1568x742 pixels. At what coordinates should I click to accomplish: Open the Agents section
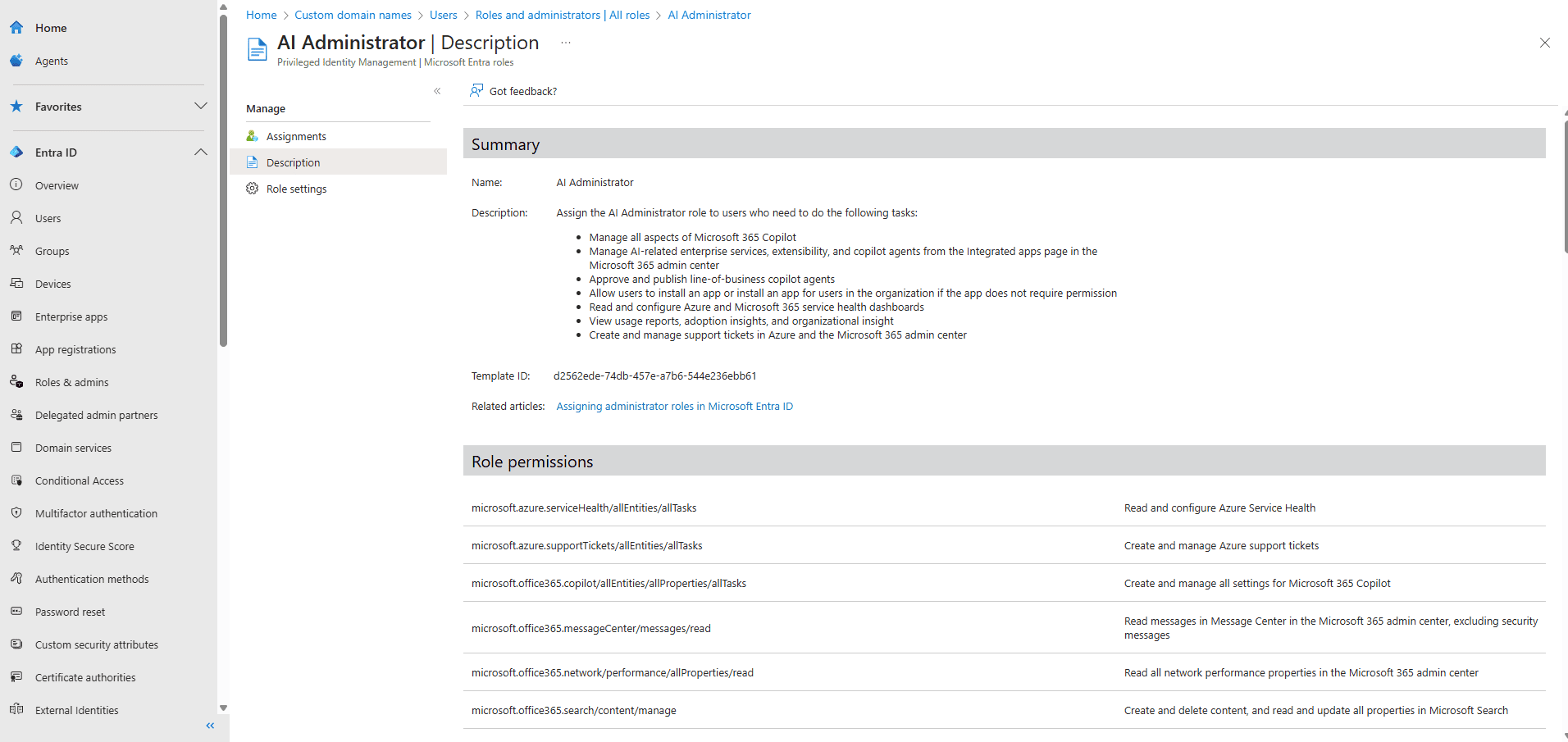pyautogui.click(x=51, y=60)
